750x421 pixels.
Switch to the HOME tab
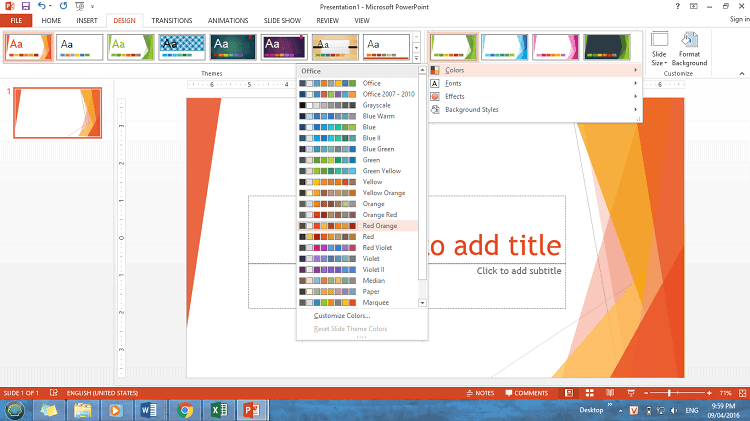coord(51,21)
